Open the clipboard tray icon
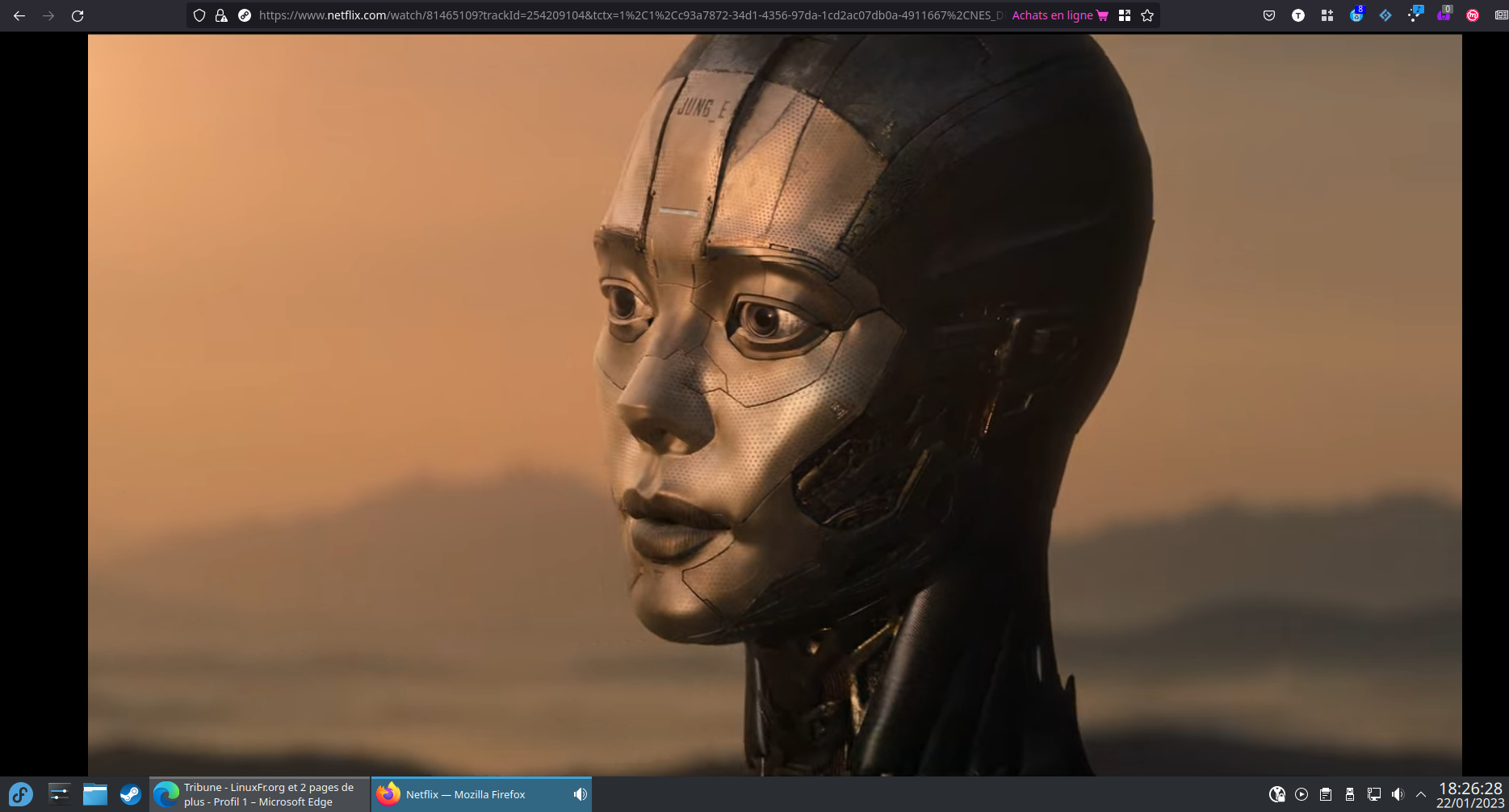This screenshot has height=812, width=1509. click(x=1326, y=794)
